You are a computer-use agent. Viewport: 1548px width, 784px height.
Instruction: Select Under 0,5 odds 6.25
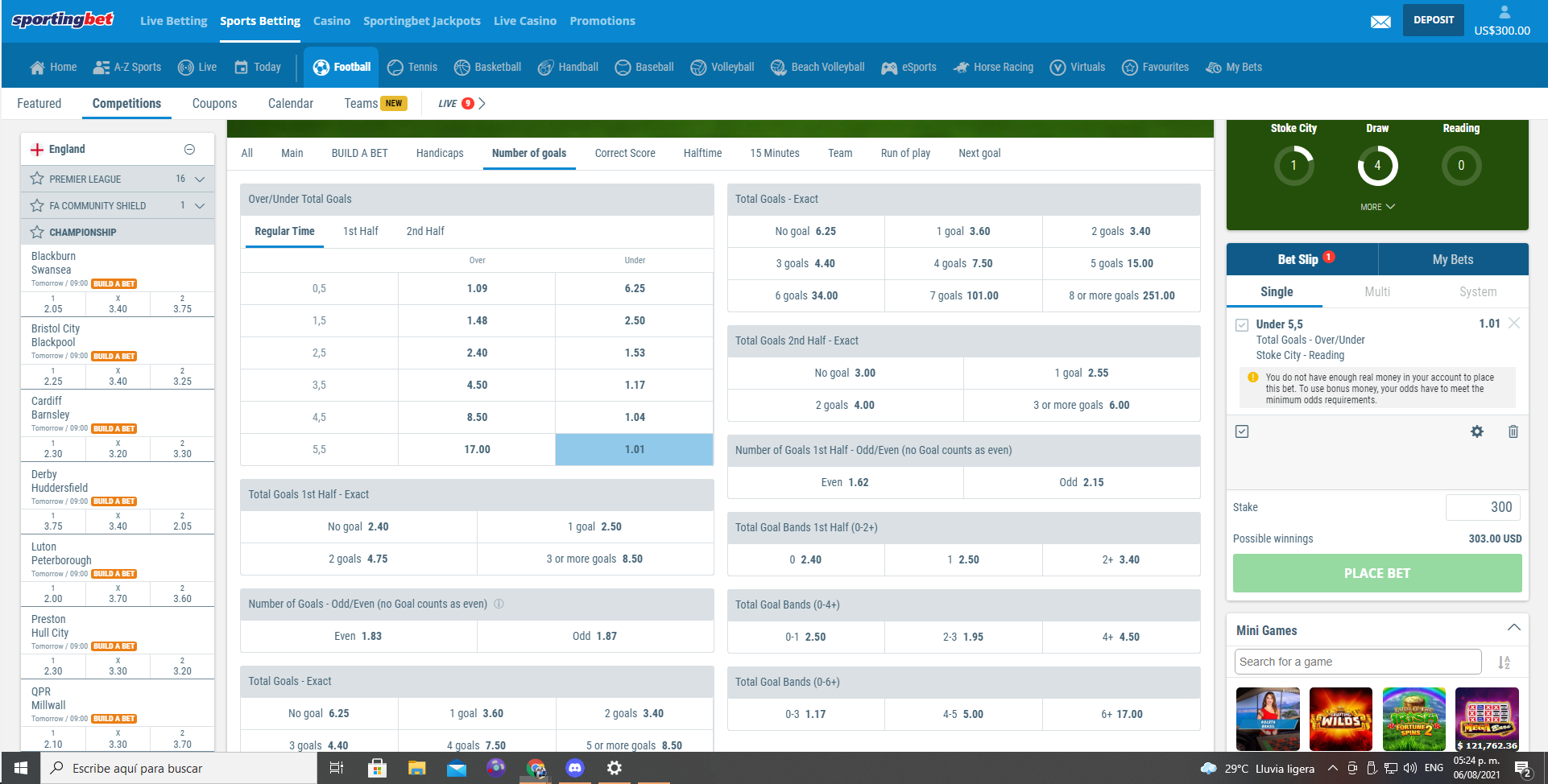[x=635, y=288]
